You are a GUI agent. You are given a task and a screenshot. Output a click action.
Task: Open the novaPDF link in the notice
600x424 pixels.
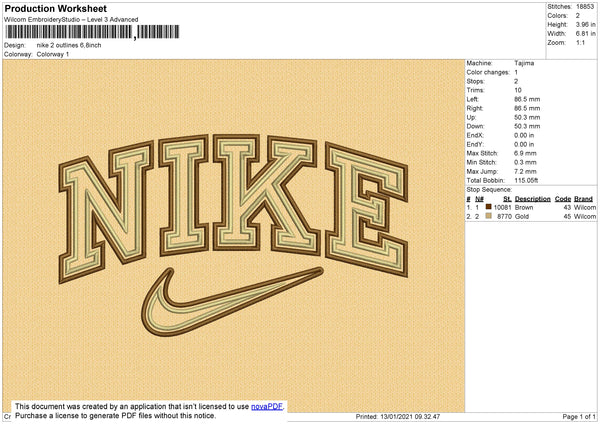[267, 406]
